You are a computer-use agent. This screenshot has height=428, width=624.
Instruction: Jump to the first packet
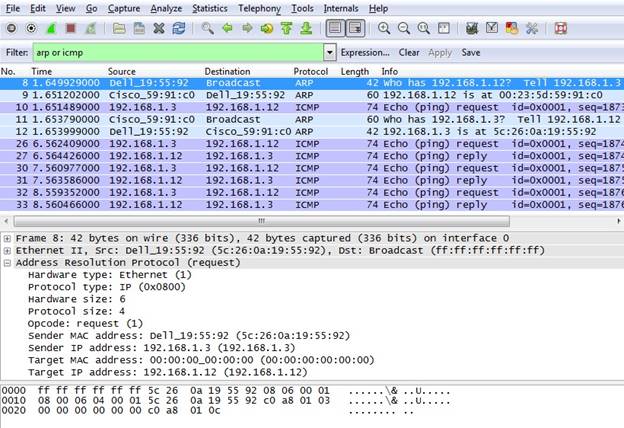tap(287, 28)
